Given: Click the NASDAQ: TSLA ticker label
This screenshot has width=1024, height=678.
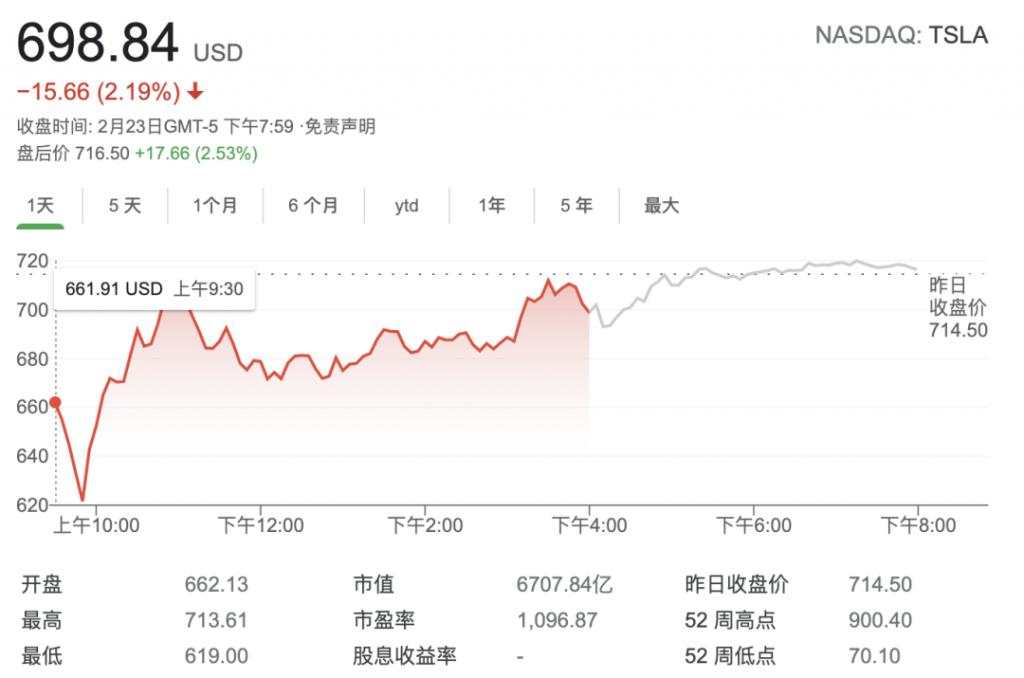Looking at the screenshot, I should (901, 35).
